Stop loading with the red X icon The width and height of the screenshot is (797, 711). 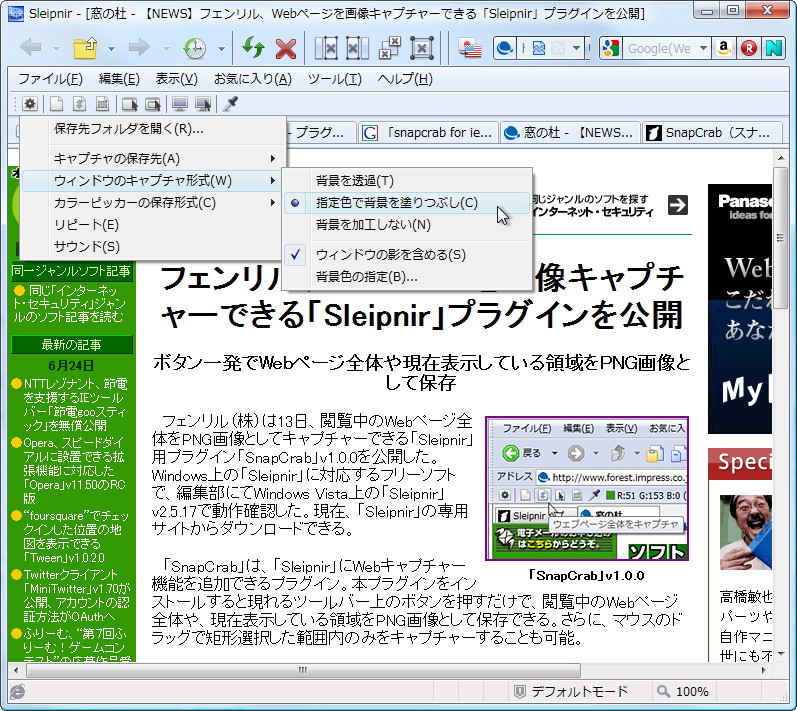coord(286,48)
